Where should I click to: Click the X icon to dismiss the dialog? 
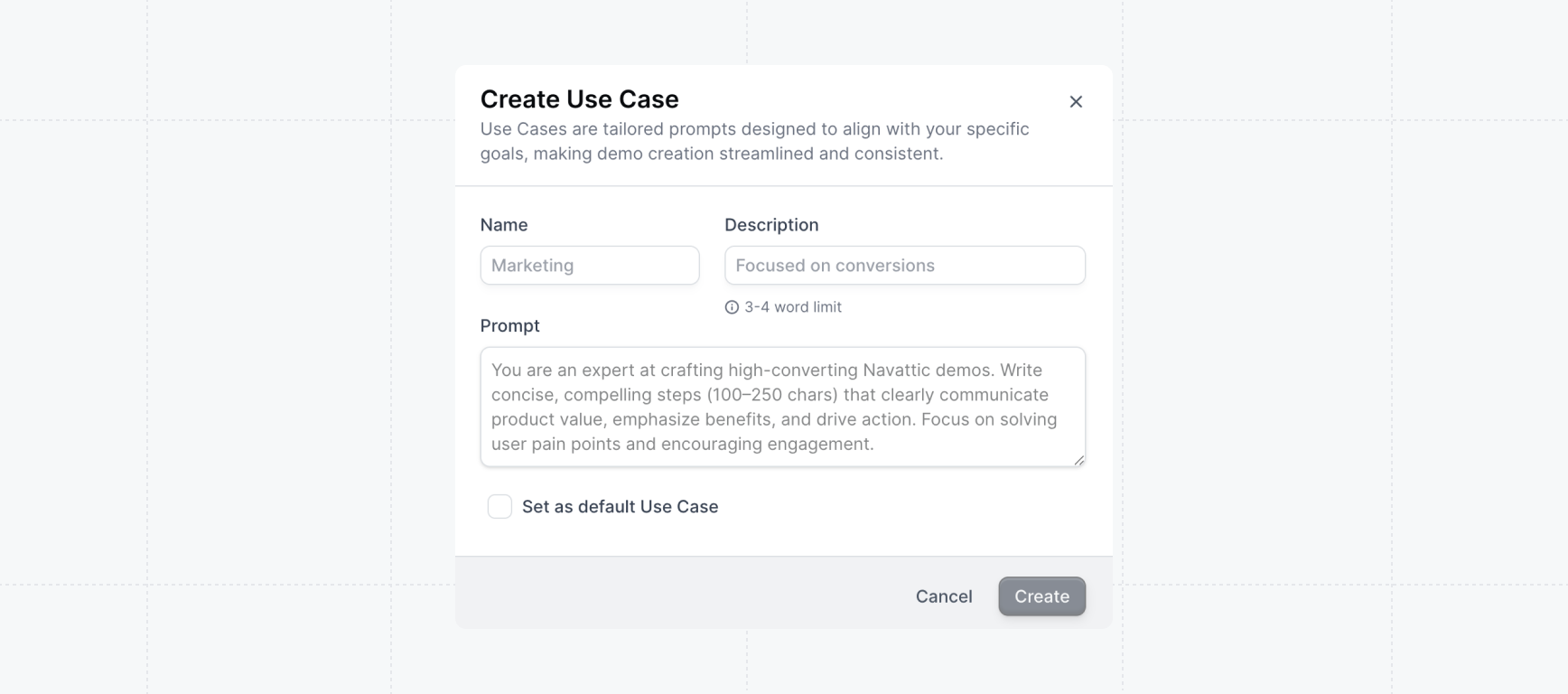(x=1076, y=101)
